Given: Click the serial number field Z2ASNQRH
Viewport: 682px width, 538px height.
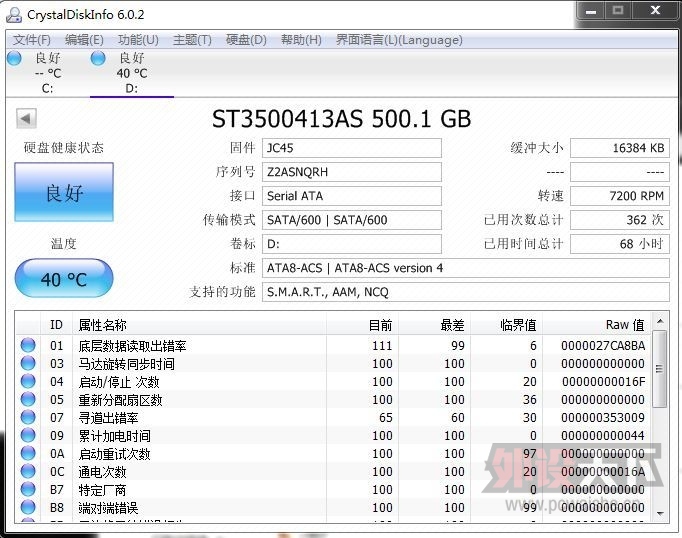Looking at the screenshot, I should [351, 172].
